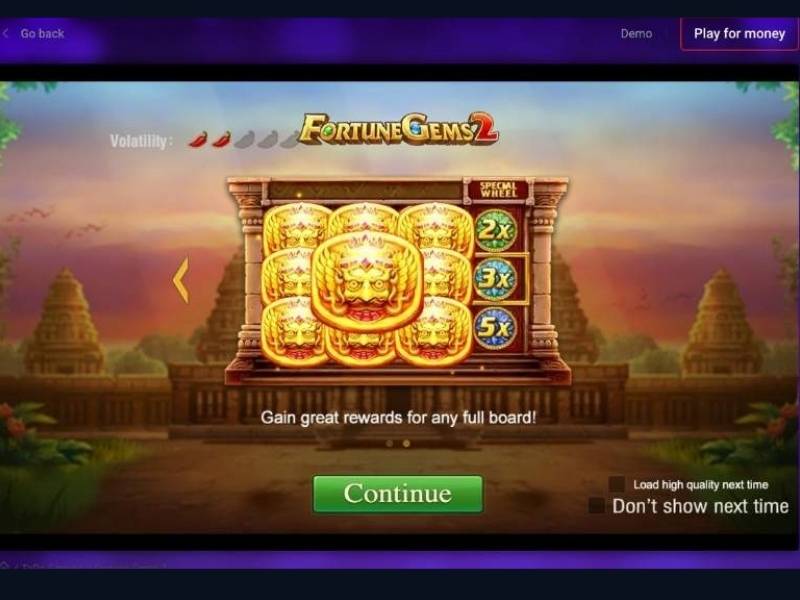Click the bottom-right golden mask on the reels
The image size is (800, 600).
[x=435, y=332]
